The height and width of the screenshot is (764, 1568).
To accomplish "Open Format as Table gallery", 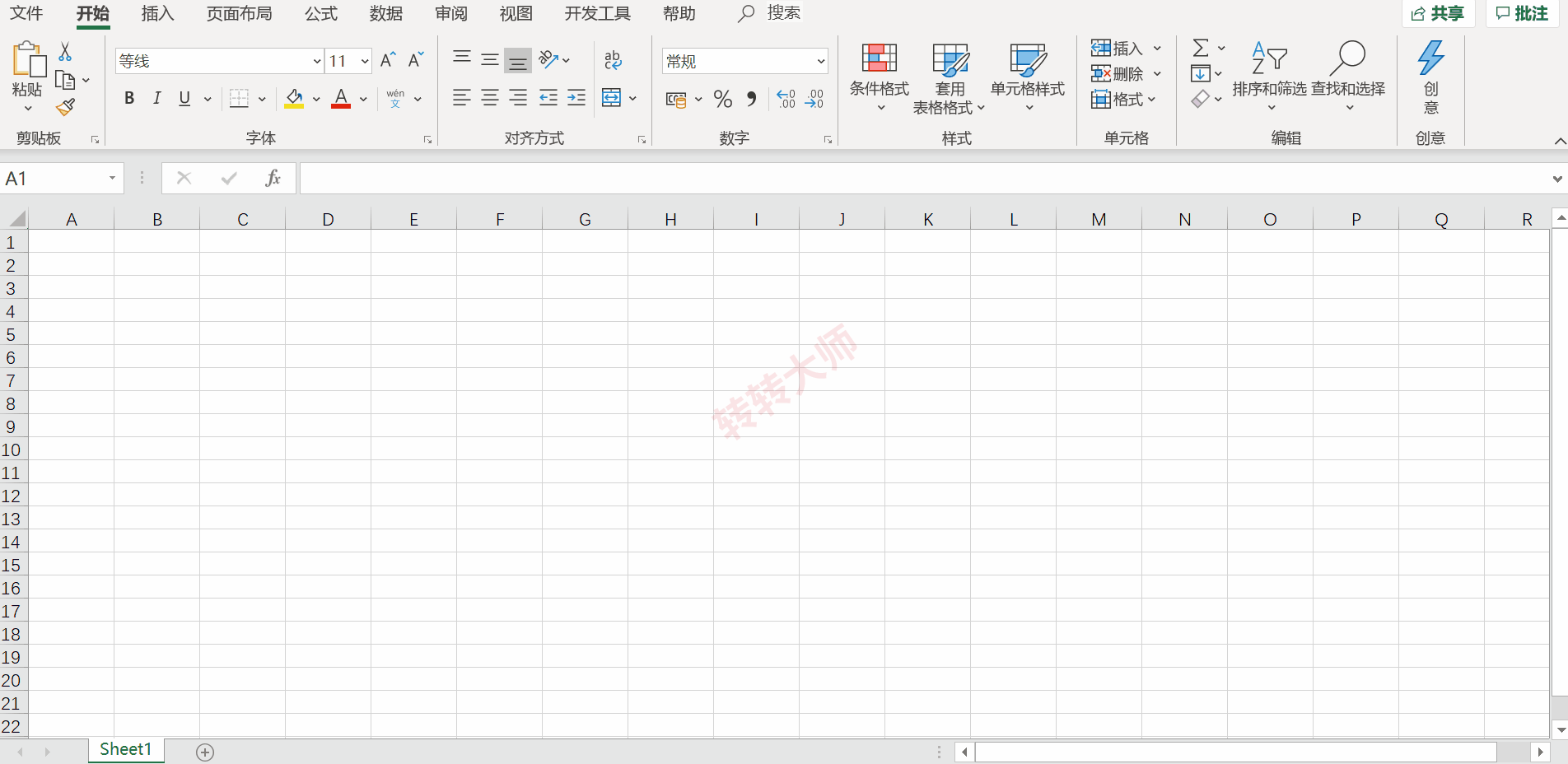I will click(x=950, y=78).
